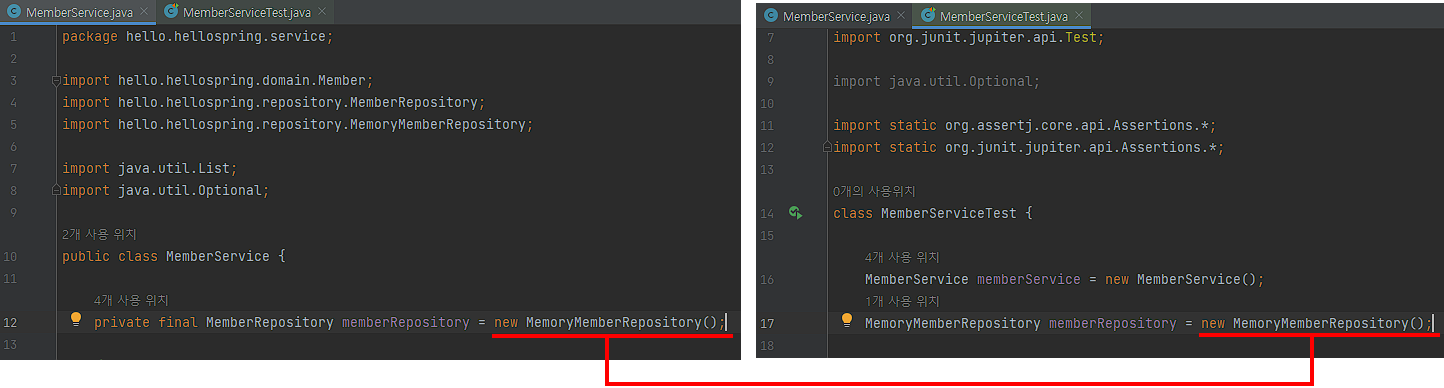
Task: Click line number 16 in right editor gutter
Action: (x=767, y=279)
